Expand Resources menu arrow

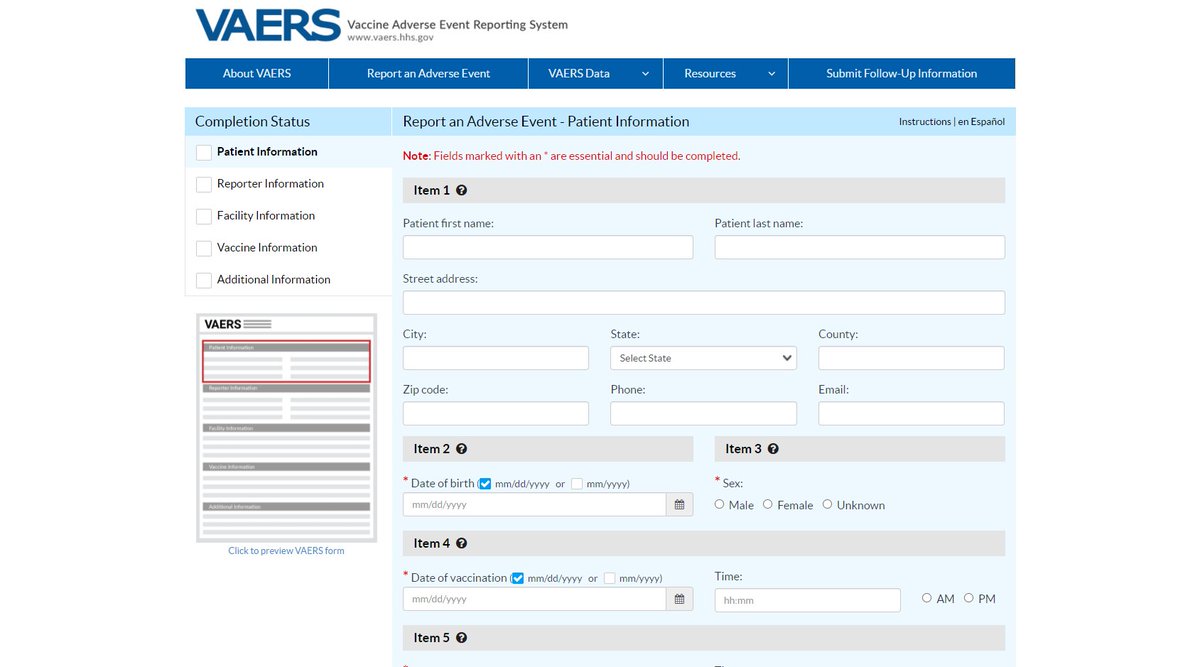771,73
